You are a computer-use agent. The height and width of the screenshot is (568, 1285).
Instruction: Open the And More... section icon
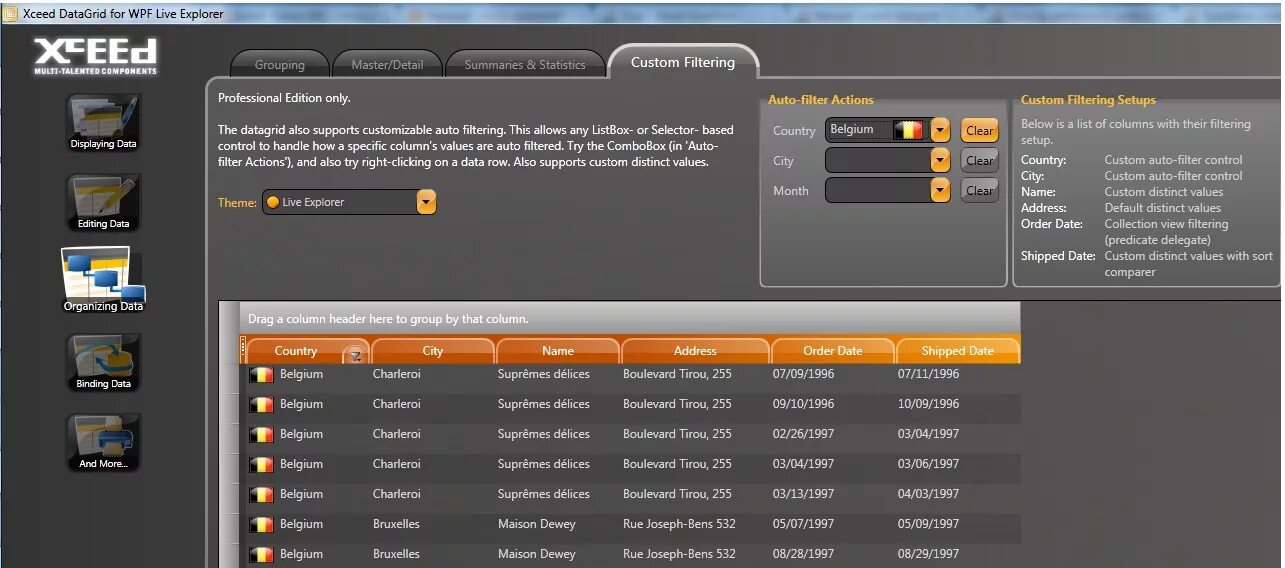tap(103, 443)
